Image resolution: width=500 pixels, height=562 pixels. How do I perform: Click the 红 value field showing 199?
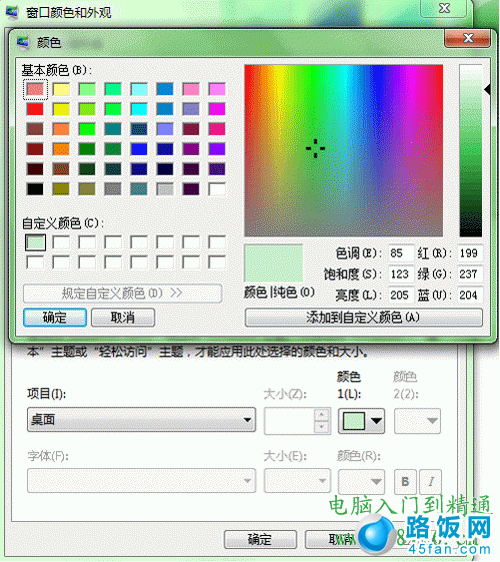pos(470,253)
